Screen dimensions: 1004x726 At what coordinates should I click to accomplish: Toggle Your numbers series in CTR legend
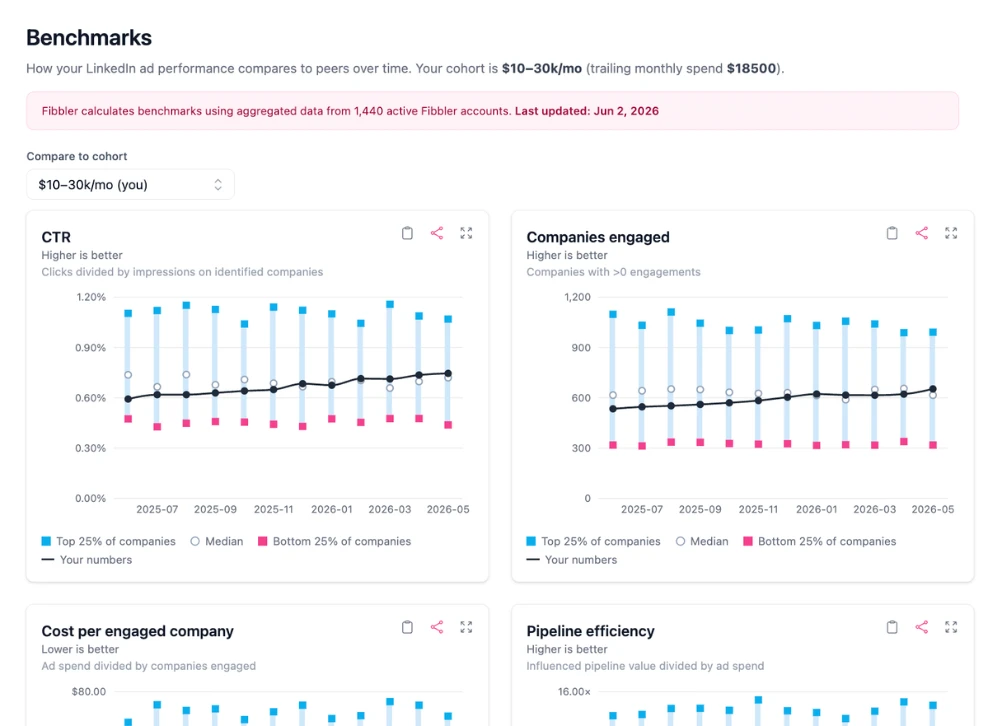tap(87, 560)
